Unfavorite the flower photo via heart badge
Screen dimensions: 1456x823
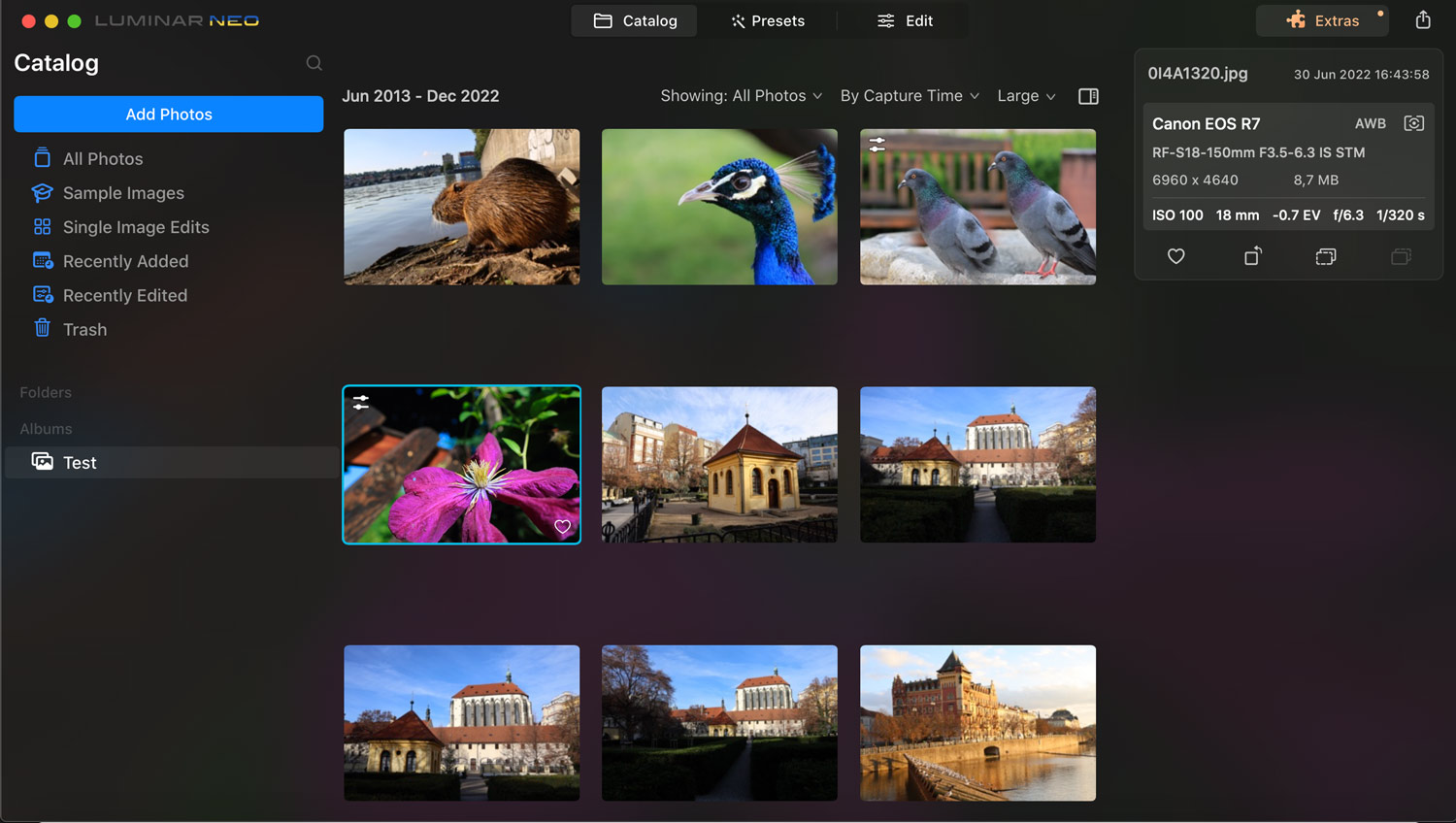(562, 527)
